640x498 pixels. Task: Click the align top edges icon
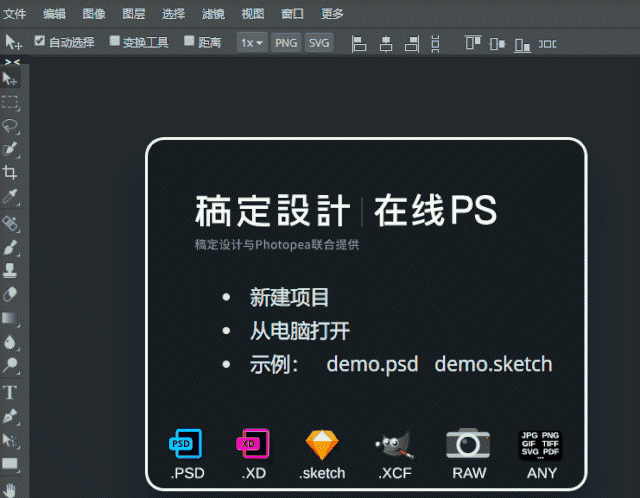point(473,42)
